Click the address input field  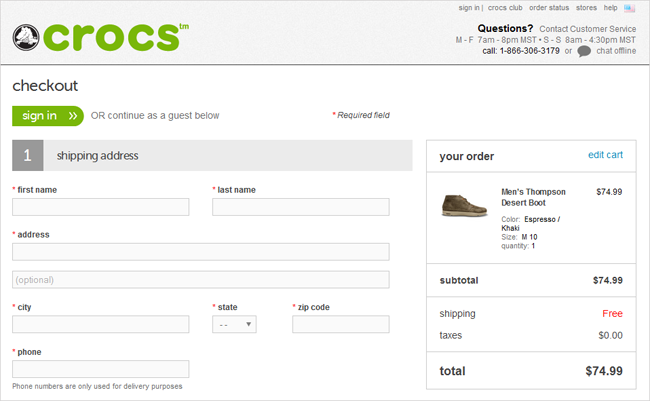[x=201, y=251]
